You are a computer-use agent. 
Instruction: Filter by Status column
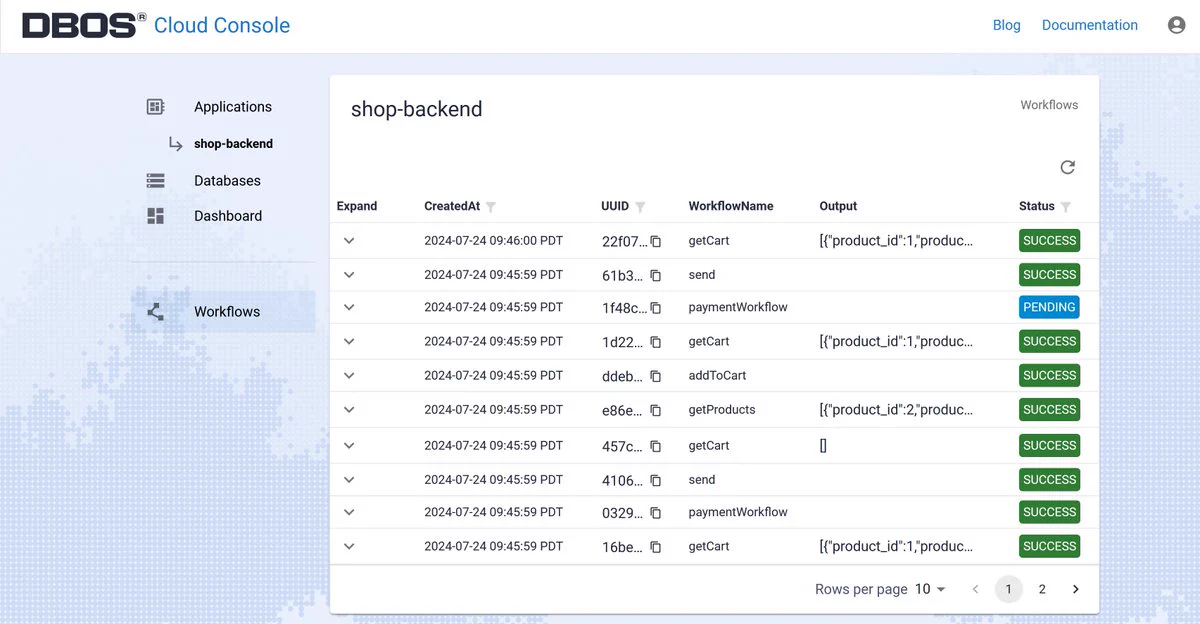tap(1066, 207)
